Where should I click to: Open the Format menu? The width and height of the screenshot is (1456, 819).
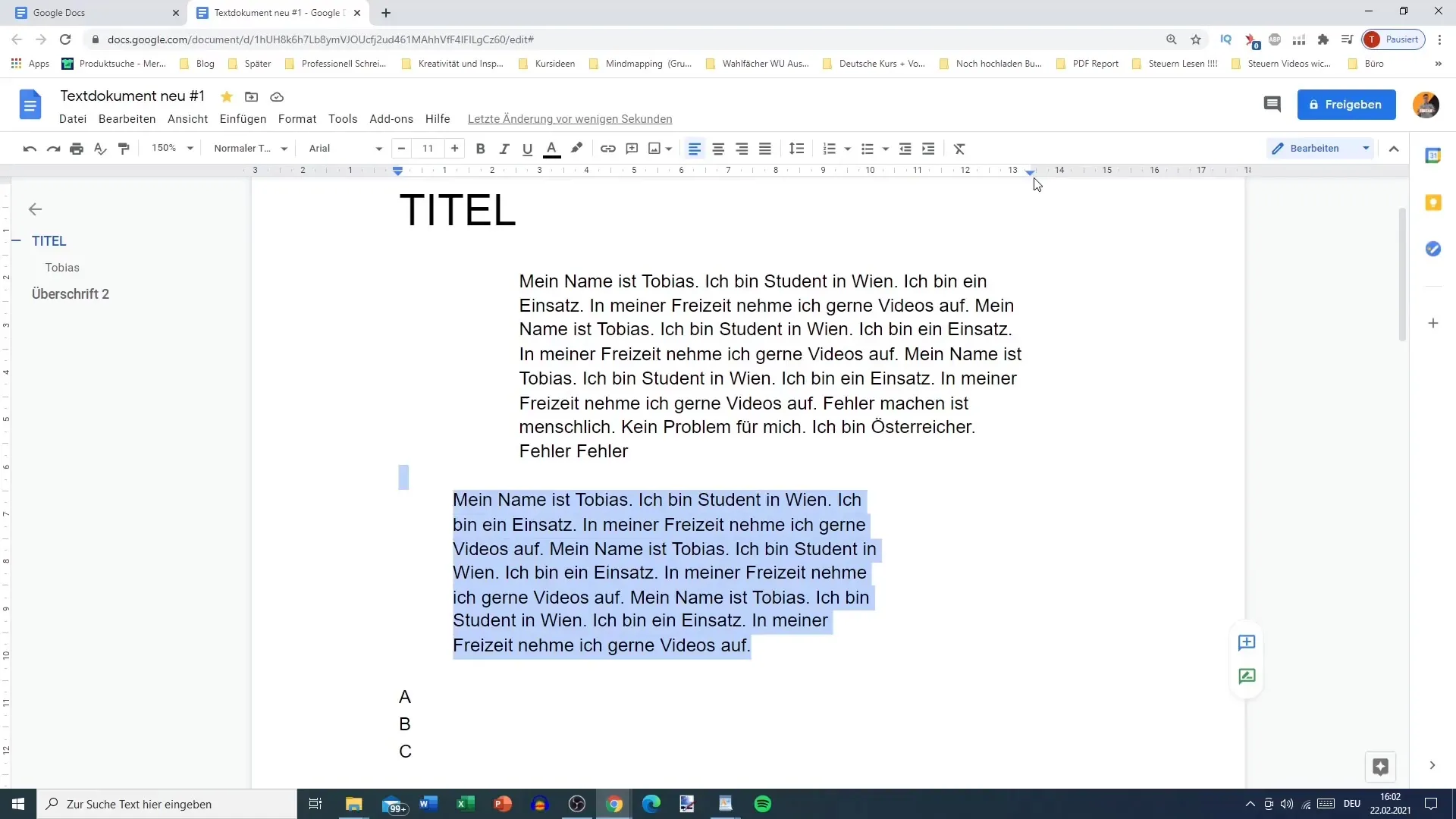[x=298, y=118]
